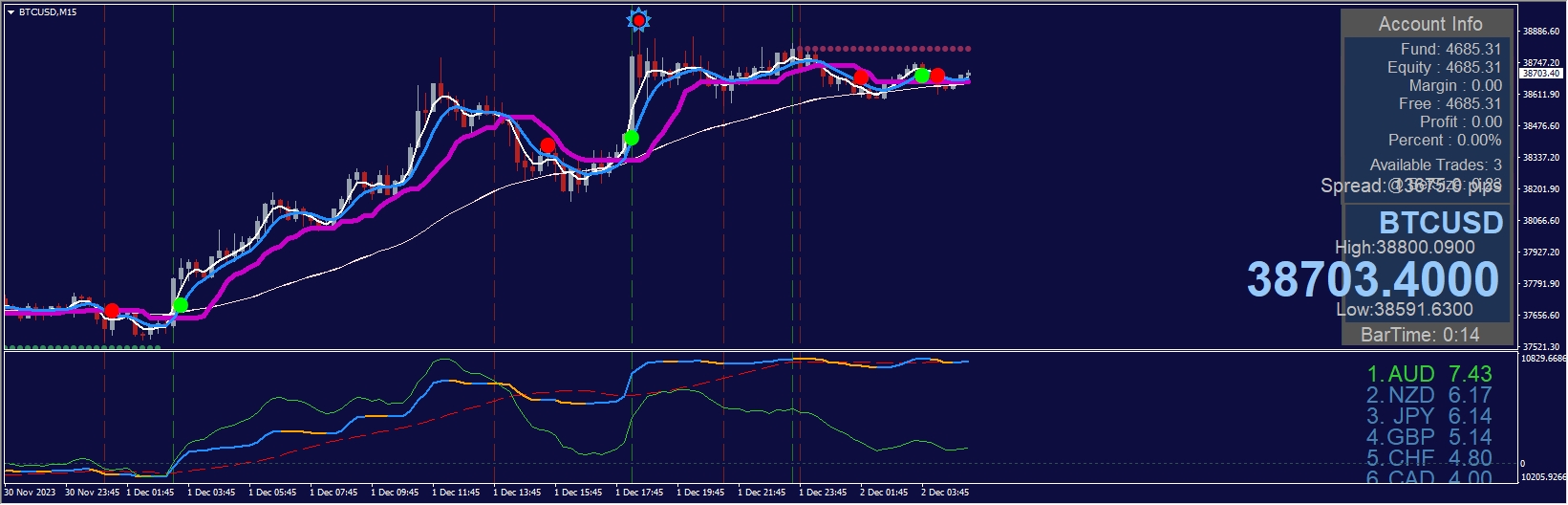The height and width of the screenshot is (505, 1568).
Task: Click the green dotted support line at bottom left
Action: [81, 347]
